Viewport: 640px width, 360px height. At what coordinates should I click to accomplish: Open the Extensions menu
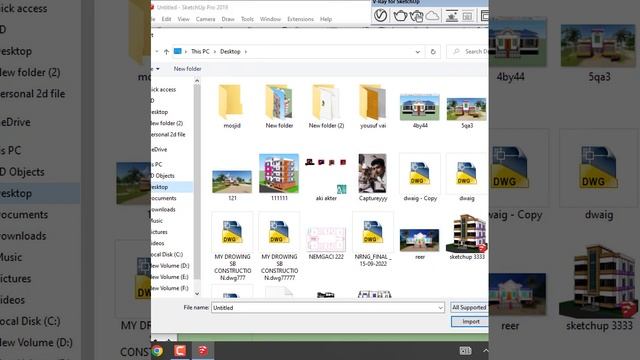pyautogui.click(x=300, y=19)
